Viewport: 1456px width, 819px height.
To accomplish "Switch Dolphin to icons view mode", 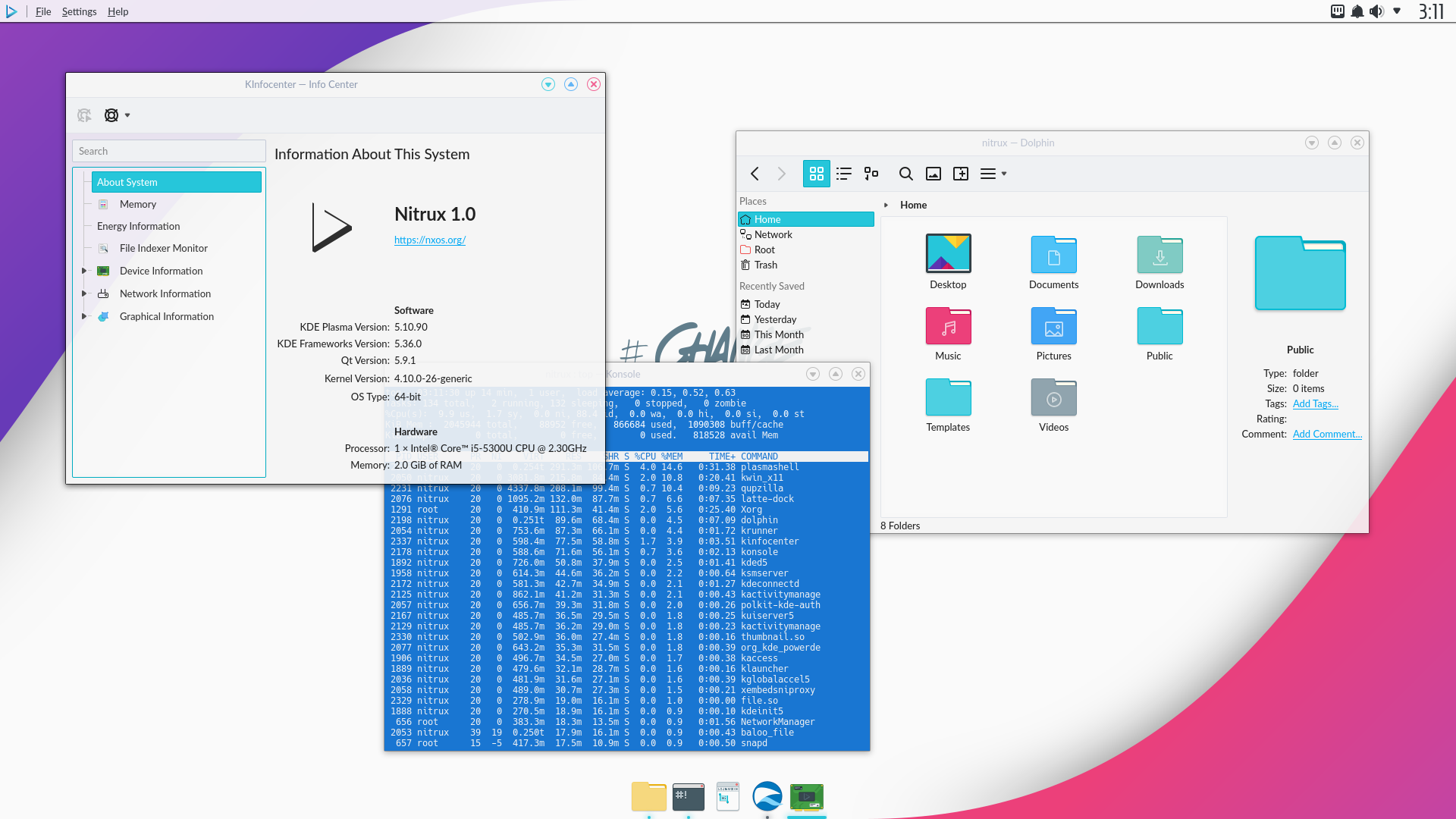I will coord(817,174).
